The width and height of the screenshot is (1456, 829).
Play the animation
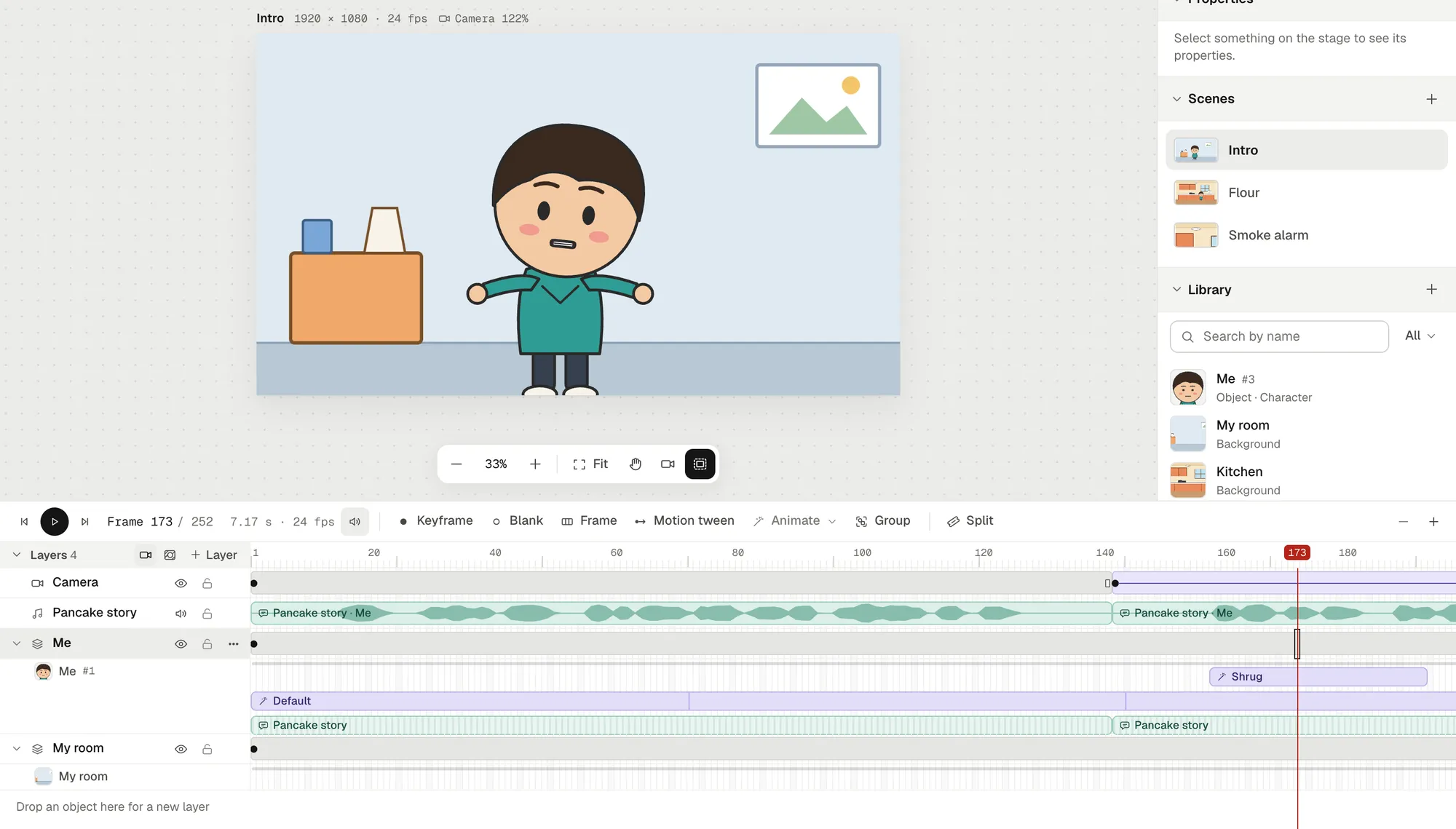pyautogui.click(x=55, y=522)
